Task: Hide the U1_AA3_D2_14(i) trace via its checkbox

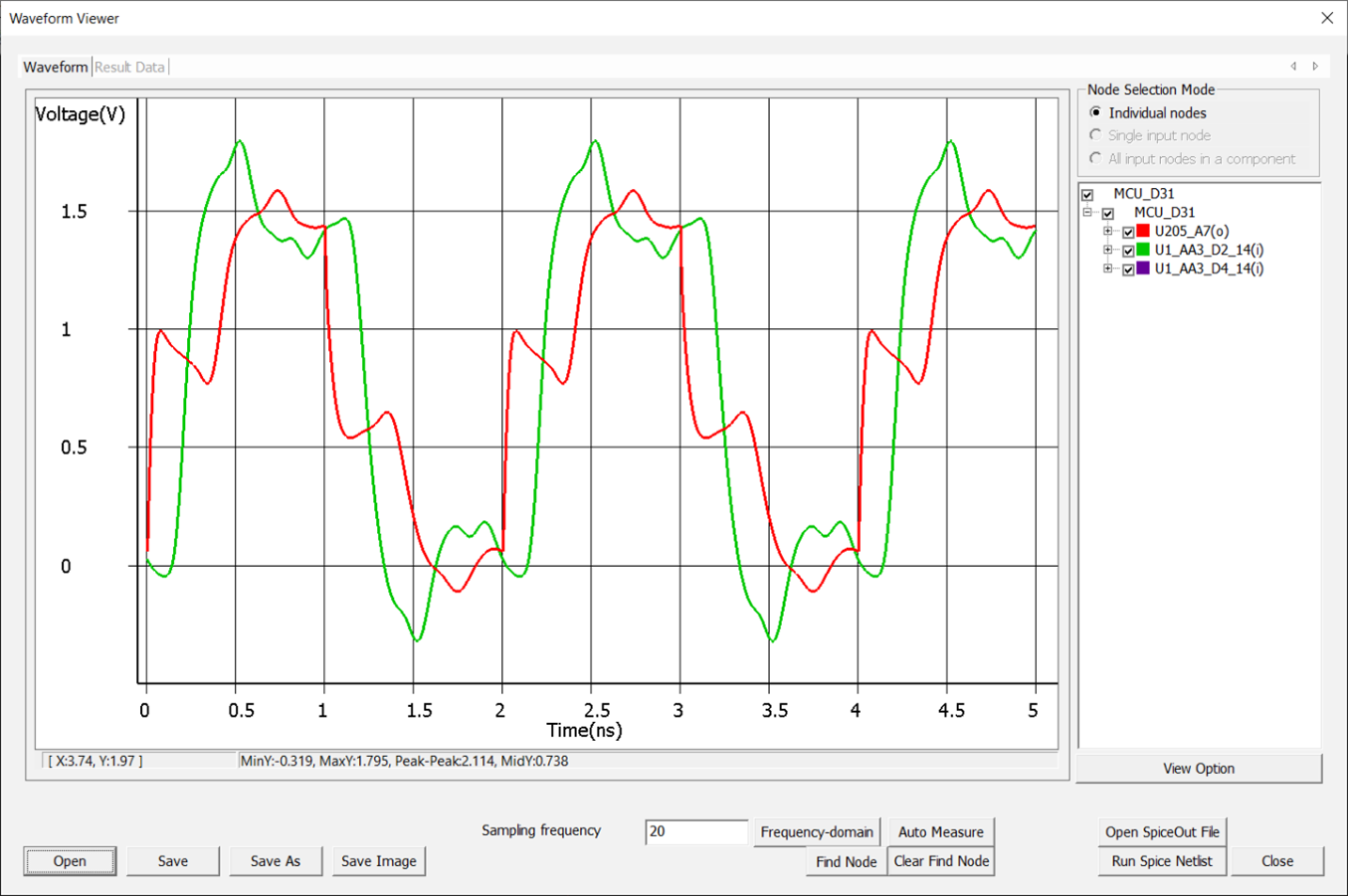Action: (1128, 251)
